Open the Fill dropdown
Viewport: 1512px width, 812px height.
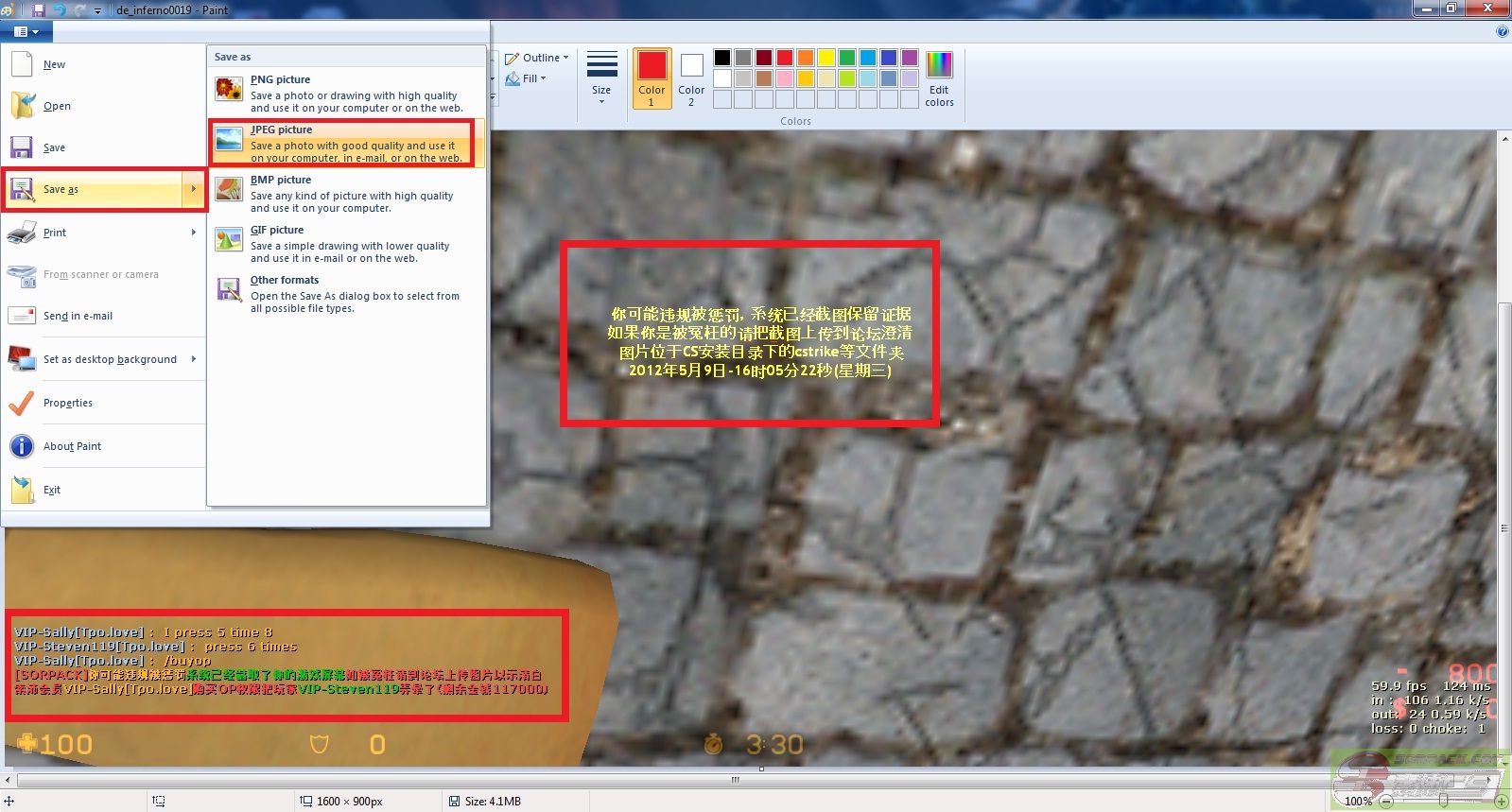pyautogui.click(x=527, y=78)
